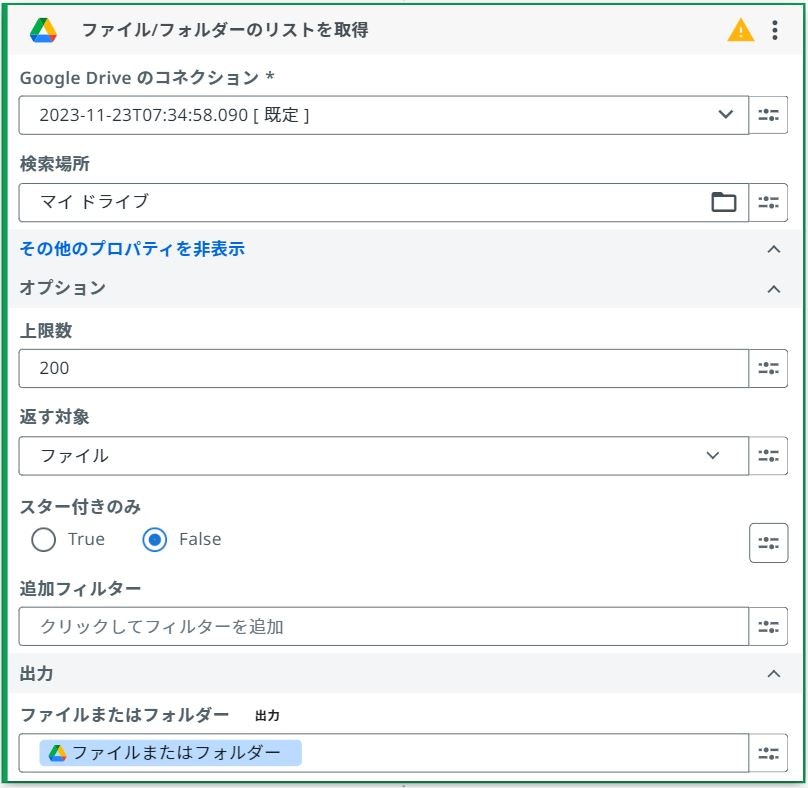Click the variable selector icon next to the output field
This screenshot has width=808, height=788.
click(x=769, y=753)
